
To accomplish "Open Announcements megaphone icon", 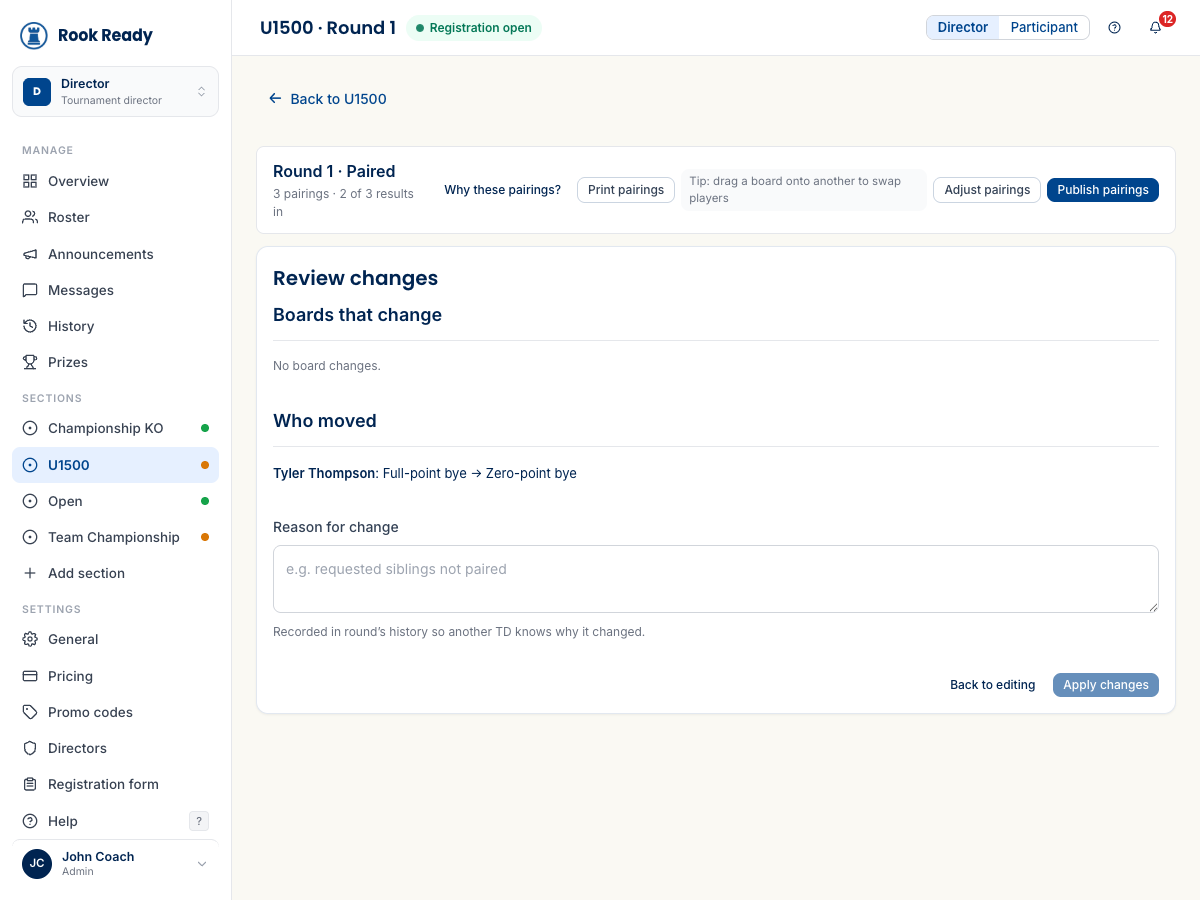I will click(x=30, y=254).
